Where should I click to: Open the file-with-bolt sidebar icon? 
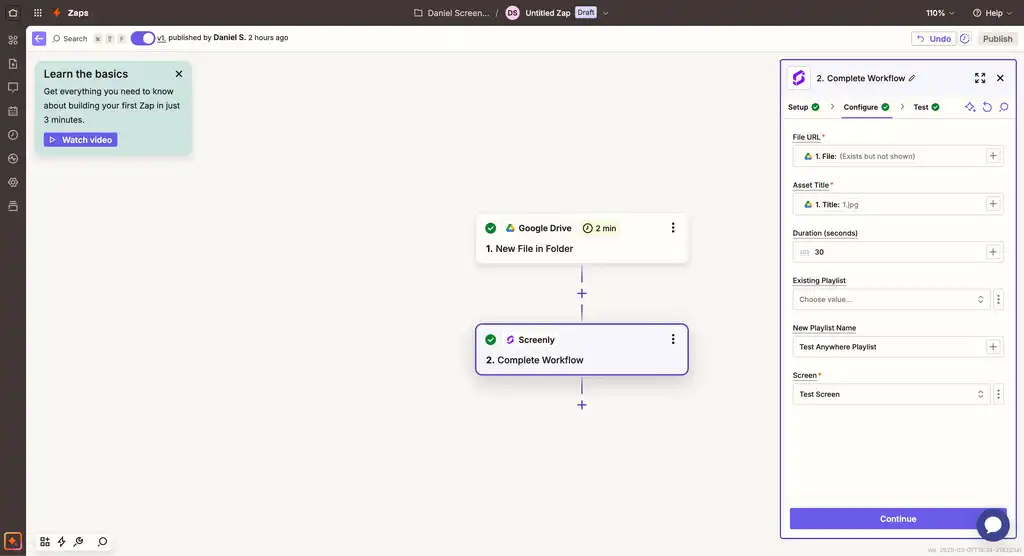click(x=12, y=63)
